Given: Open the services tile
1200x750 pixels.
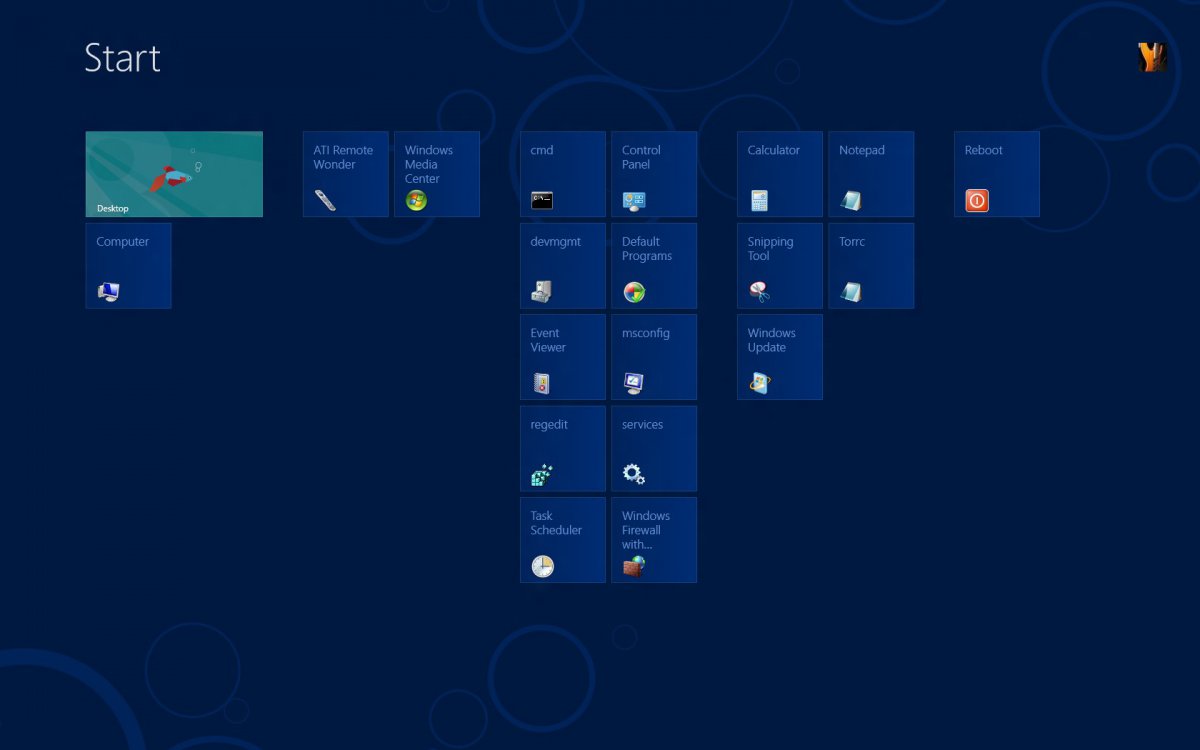Looking at the screenshot, I should [653, 448].
